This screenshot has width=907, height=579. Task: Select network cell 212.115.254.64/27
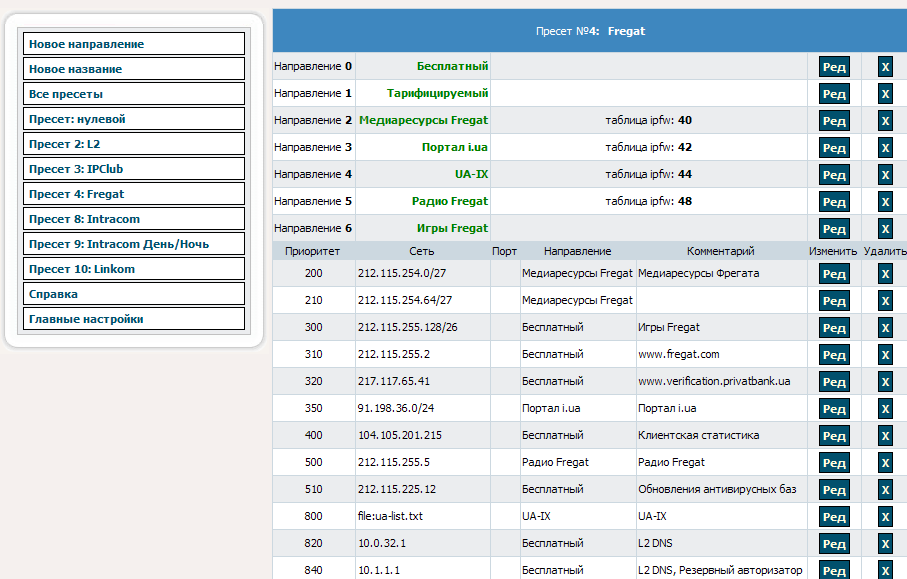click(x=423, y=300)
